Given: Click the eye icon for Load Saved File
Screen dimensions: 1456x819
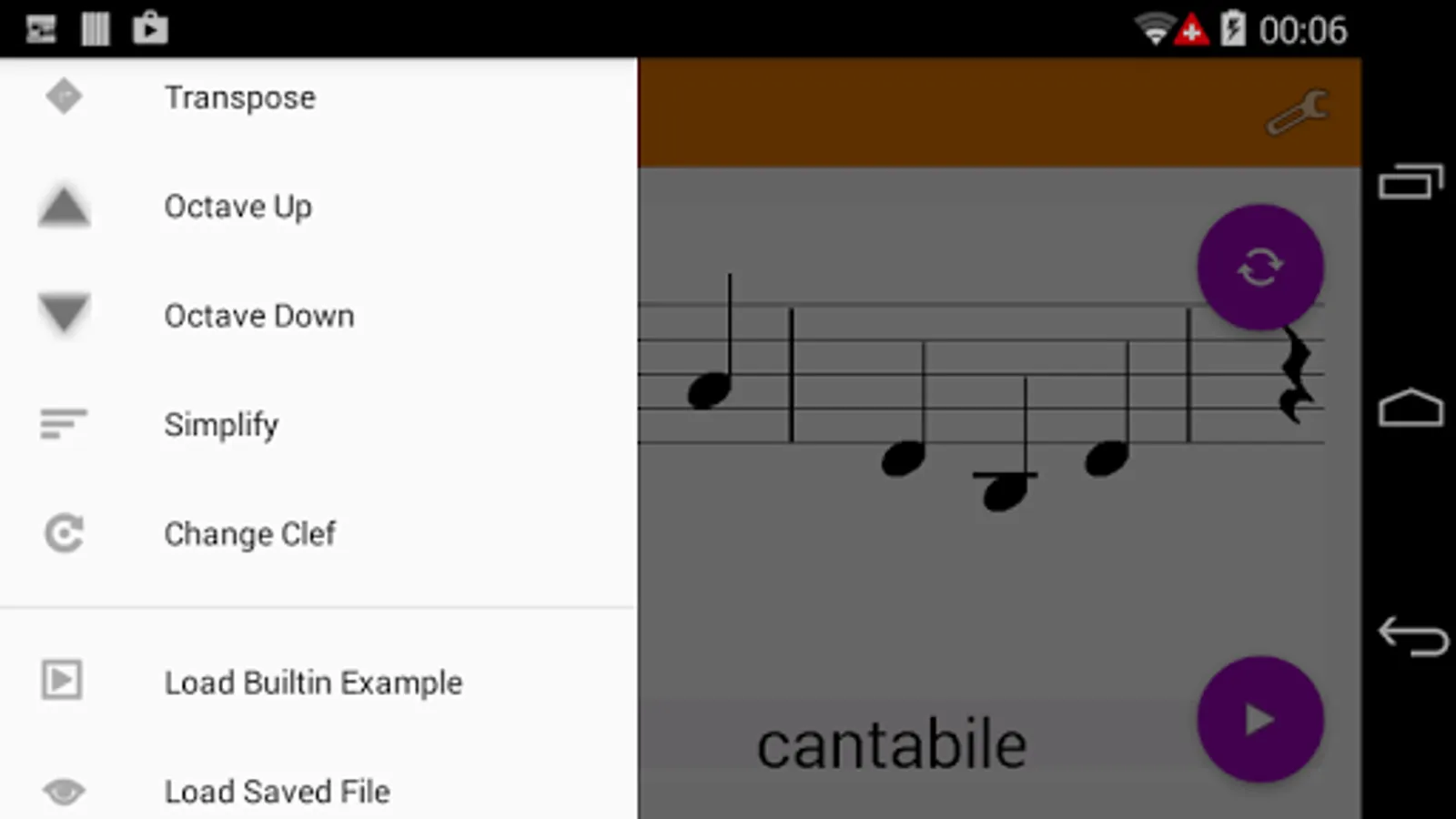Looking at the screenshot, I should pyautogui.click(x=64, y=792).
